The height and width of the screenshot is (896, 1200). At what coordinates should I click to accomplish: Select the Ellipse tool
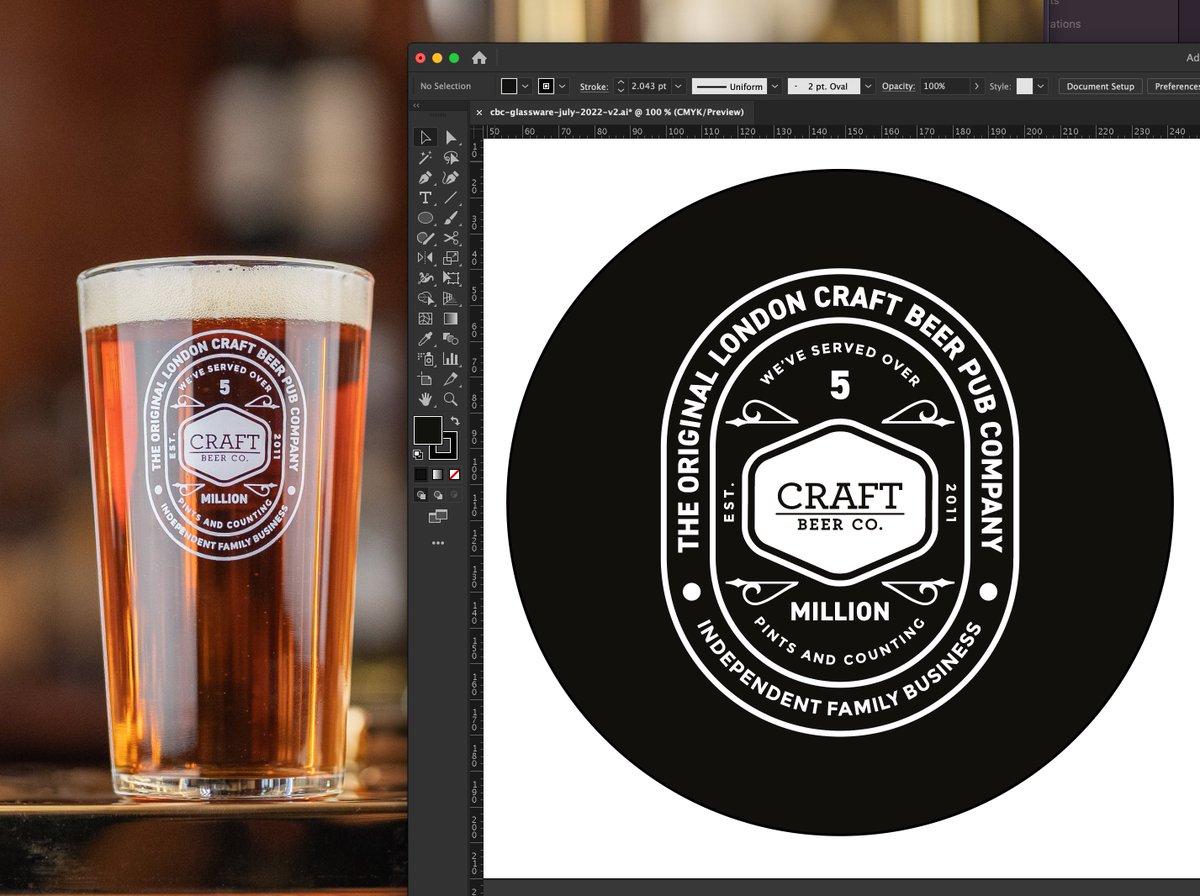point(425,217)
